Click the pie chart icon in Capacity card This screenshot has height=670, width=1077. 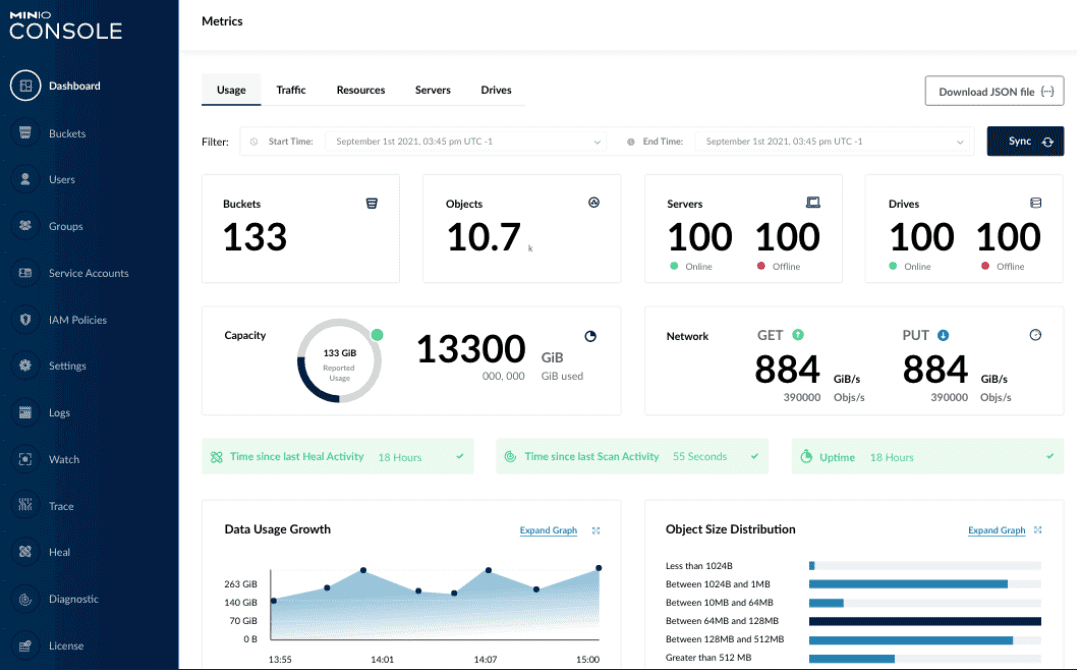590,337
